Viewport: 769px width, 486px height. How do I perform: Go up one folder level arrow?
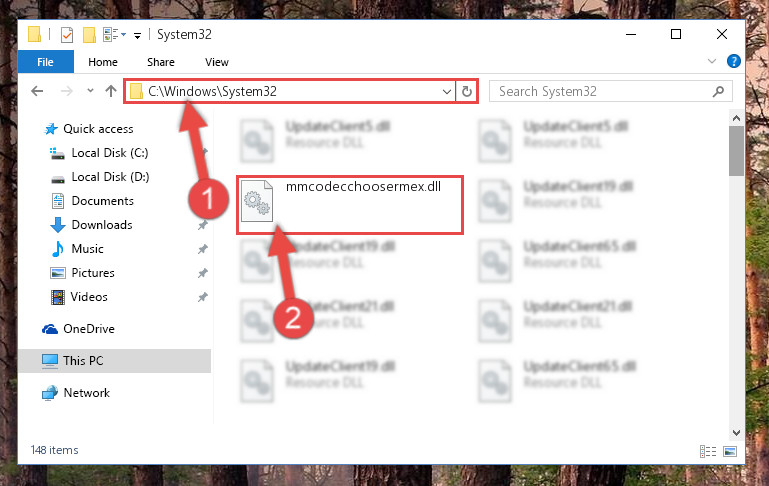coord(111,91)
